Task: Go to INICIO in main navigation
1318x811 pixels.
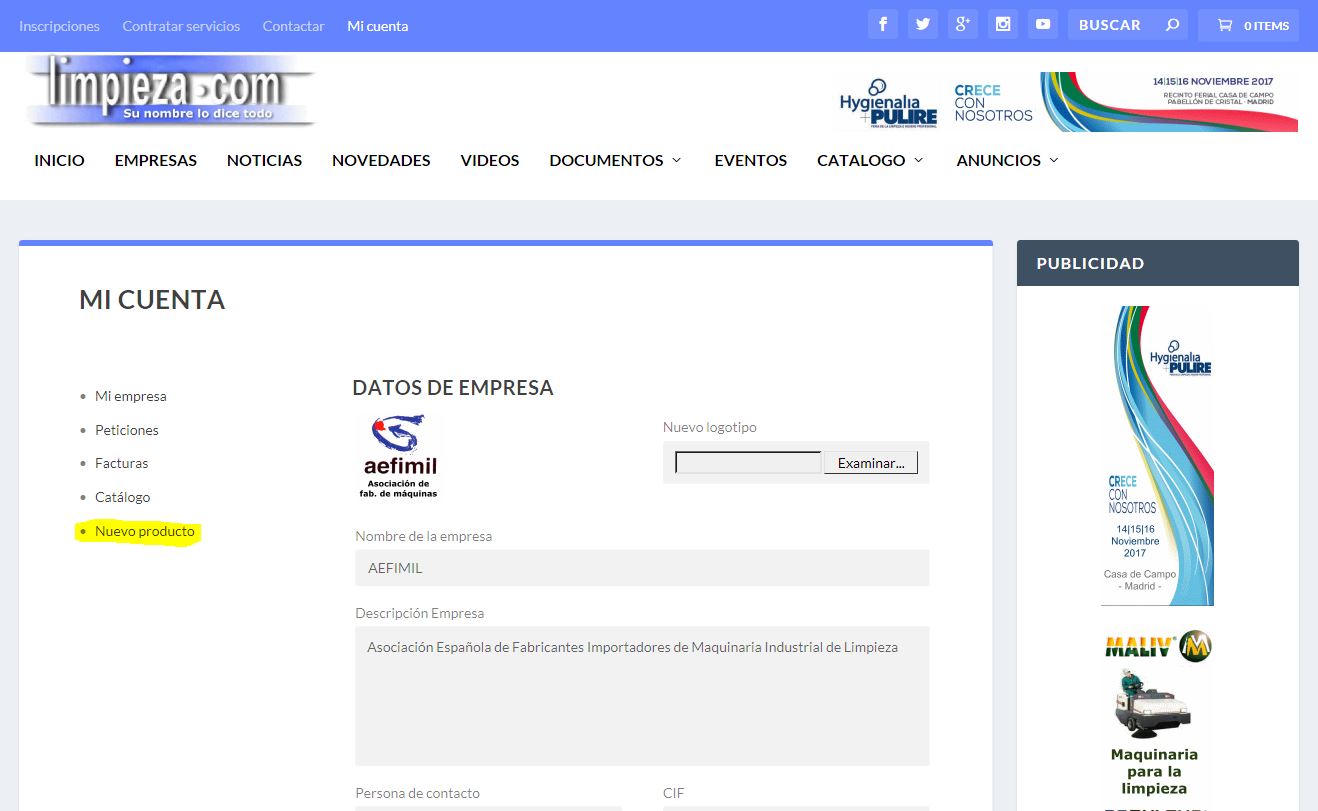Action: click(59, 160)
